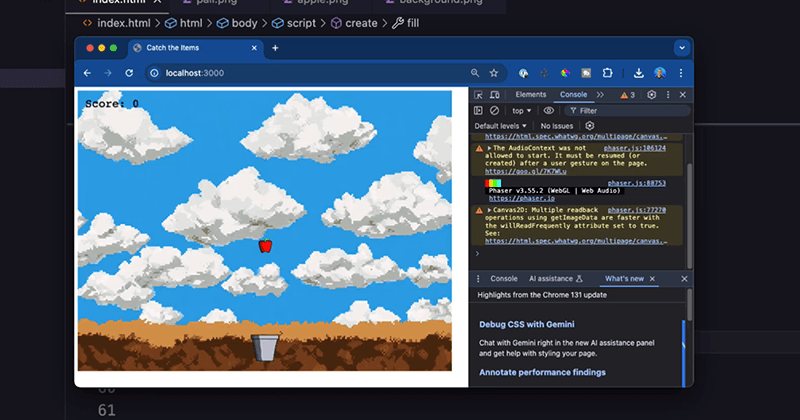Open the color wheel extension
This screenshot has height=420, width=800.
(x=565, y=73)
